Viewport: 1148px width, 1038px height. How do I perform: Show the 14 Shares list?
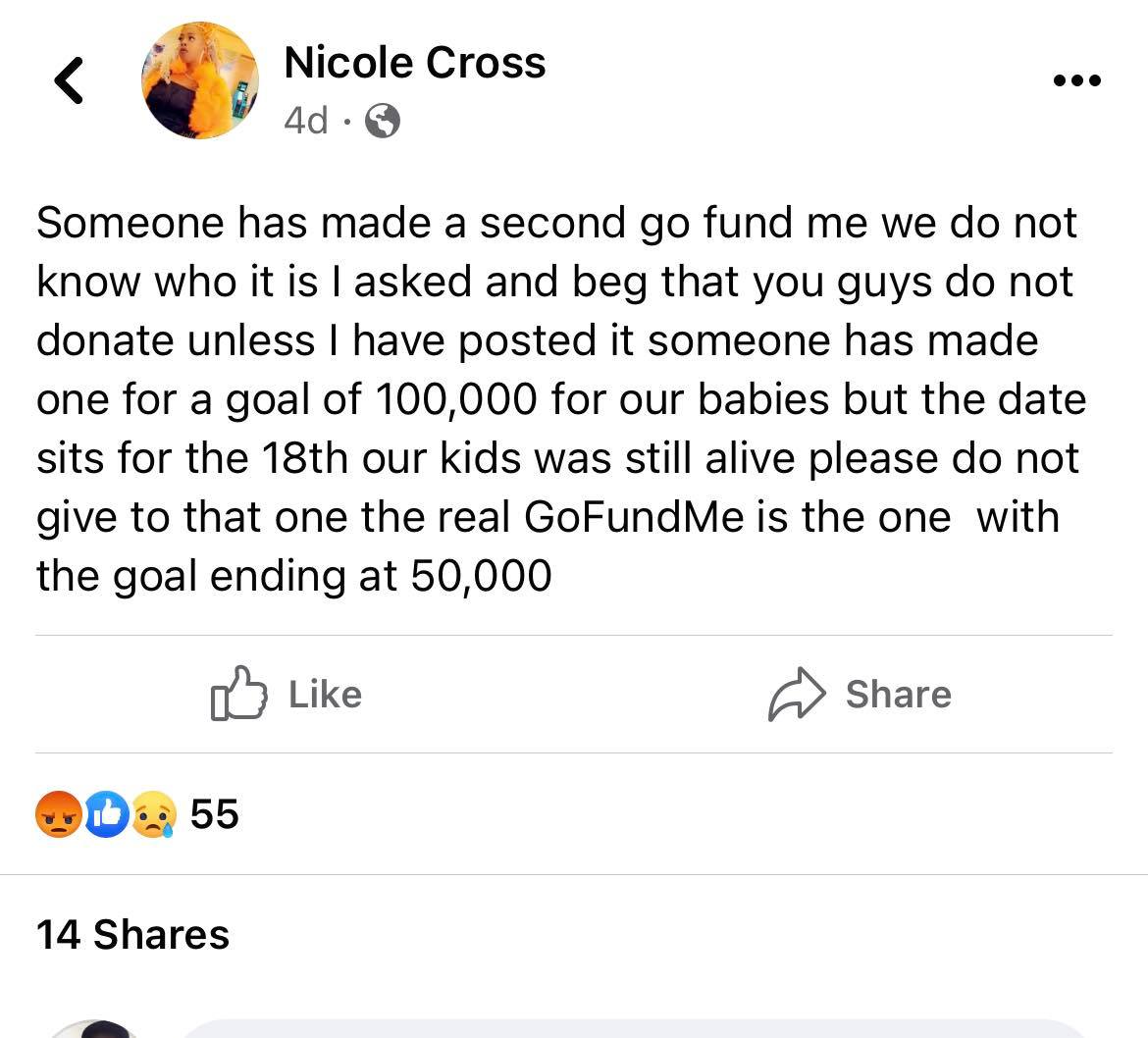(x=132, y=934)
